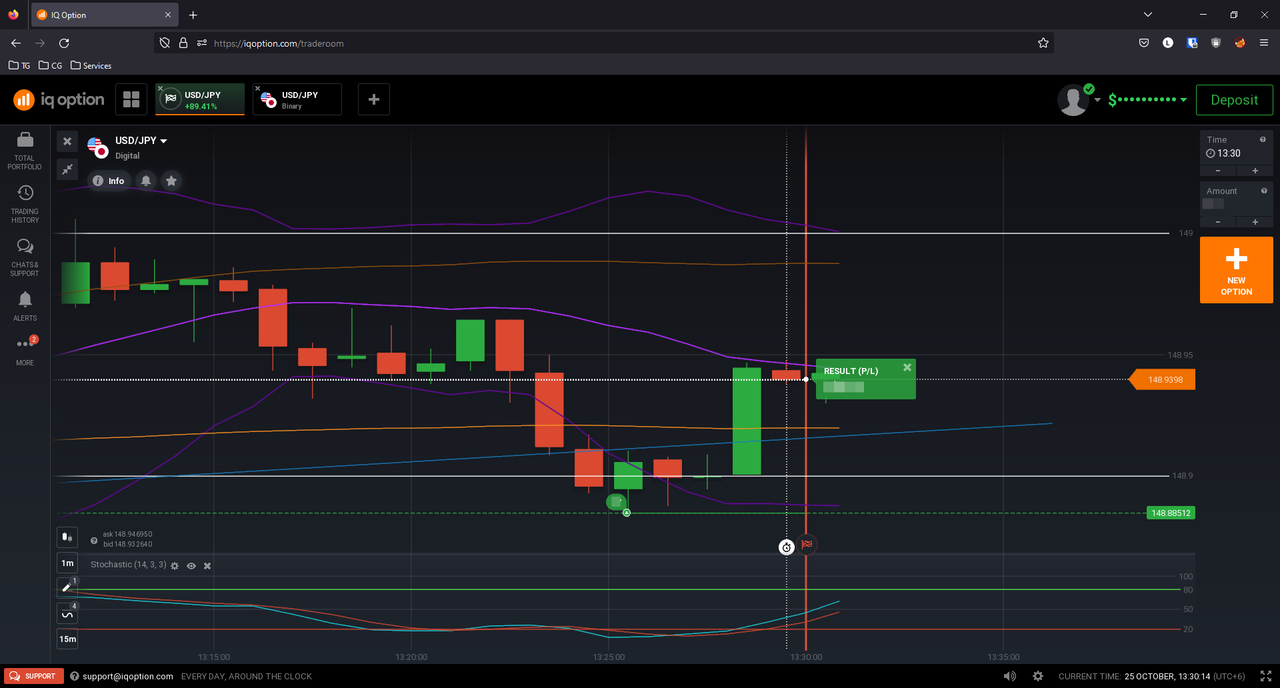Switch to USD/JPY Digital tab
The width and height of the screenshot is (1280, 688).
pyautogui.click(x=200, y=100)
